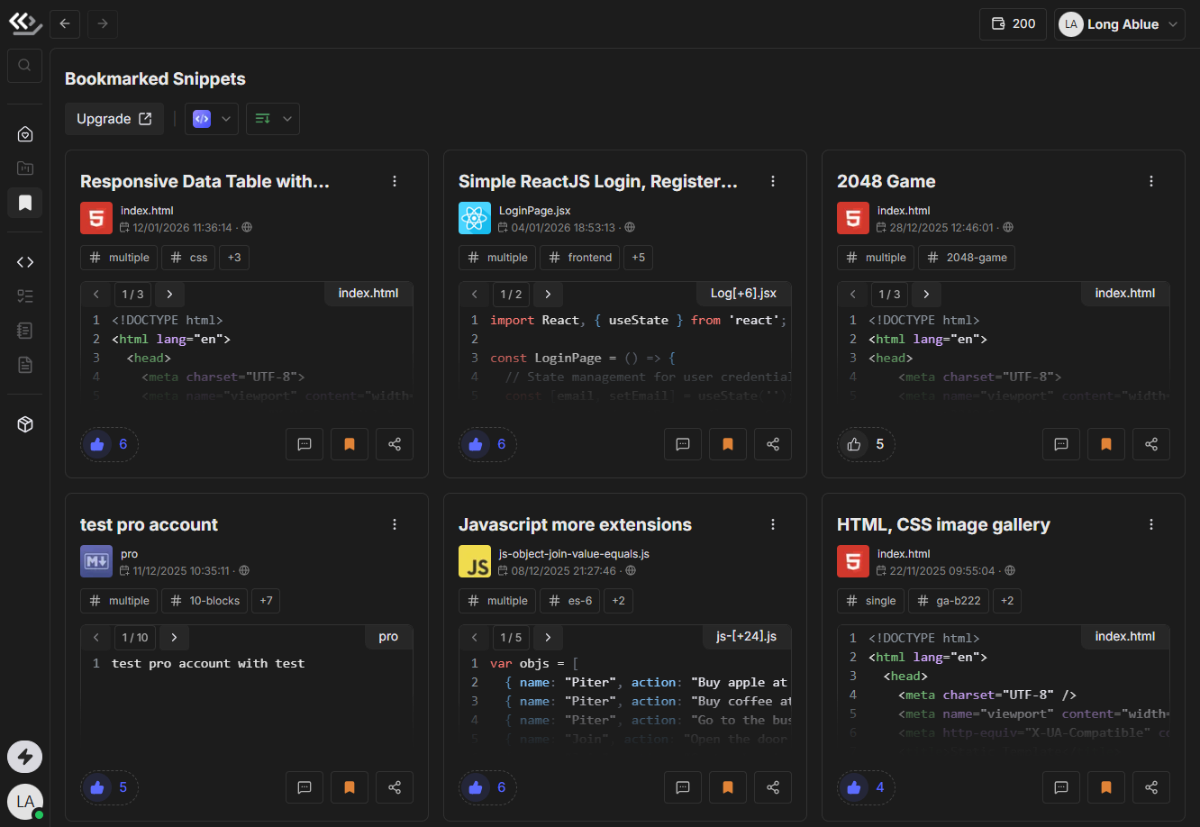Expand the language filter dropdown
Viewport: 1200px width, 827px height.
[x=212, y=119]
